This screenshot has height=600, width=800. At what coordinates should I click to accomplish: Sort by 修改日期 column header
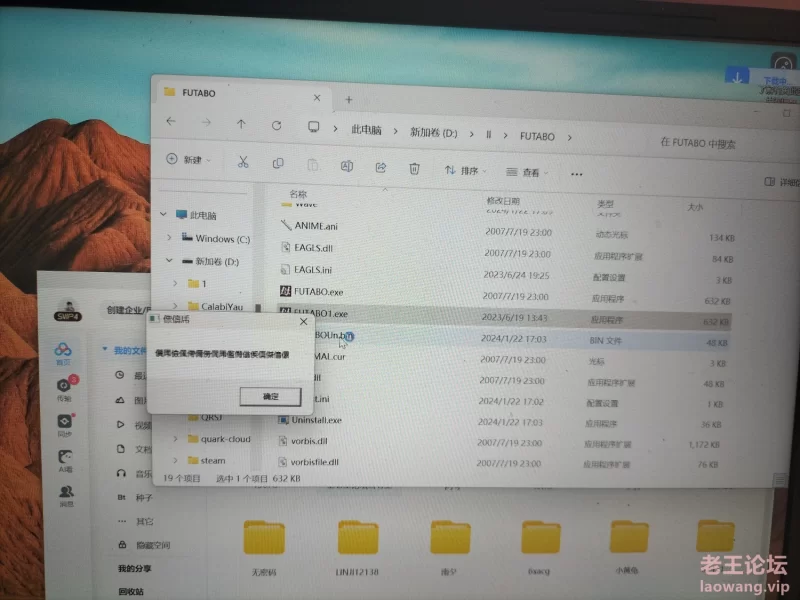(503, 201)
